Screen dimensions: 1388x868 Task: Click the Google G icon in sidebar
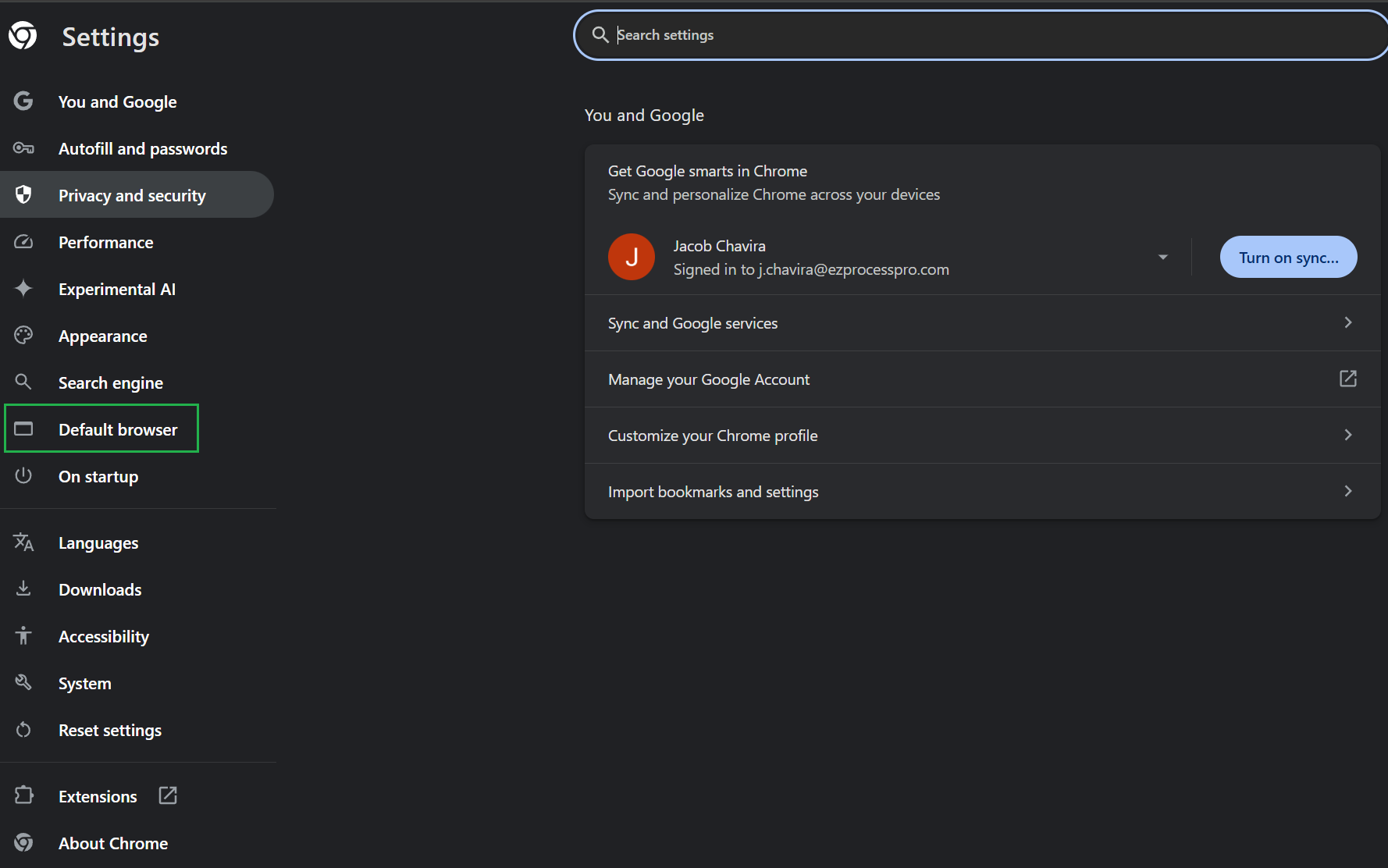coord(23,101)
